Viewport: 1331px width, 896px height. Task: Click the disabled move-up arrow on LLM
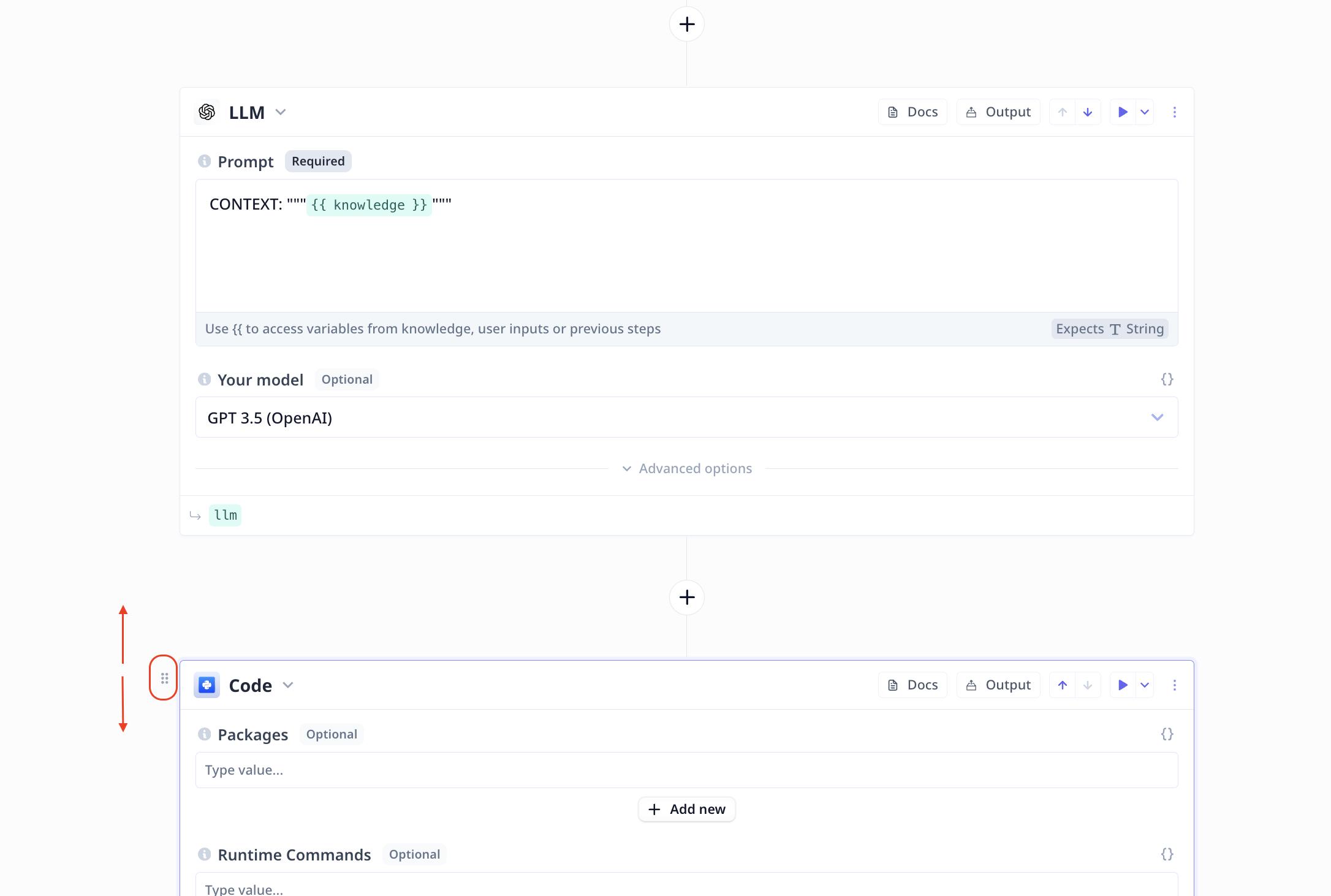click(x=1063, y=112)
